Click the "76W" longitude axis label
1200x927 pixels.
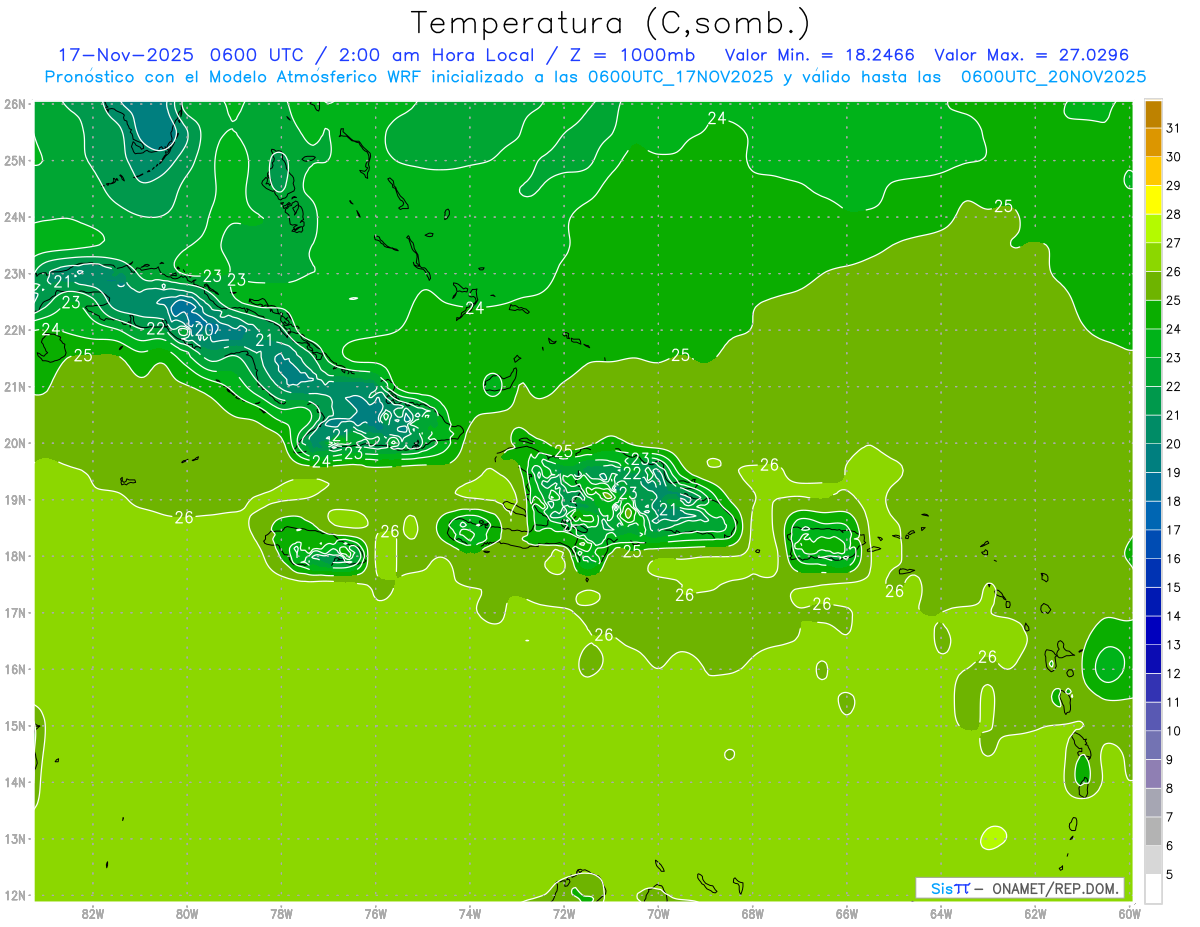[375, 913]
